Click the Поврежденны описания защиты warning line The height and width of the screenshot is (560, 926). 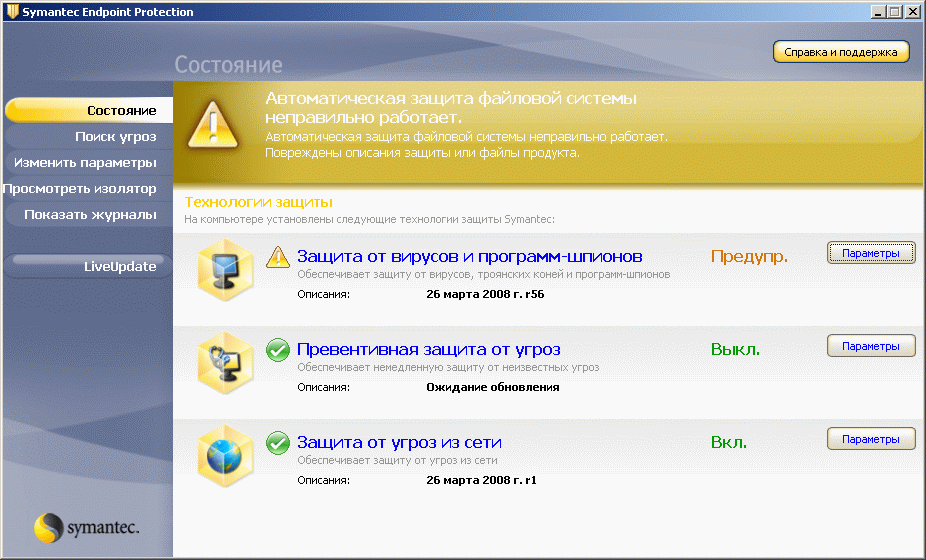[x=422, y=153]
